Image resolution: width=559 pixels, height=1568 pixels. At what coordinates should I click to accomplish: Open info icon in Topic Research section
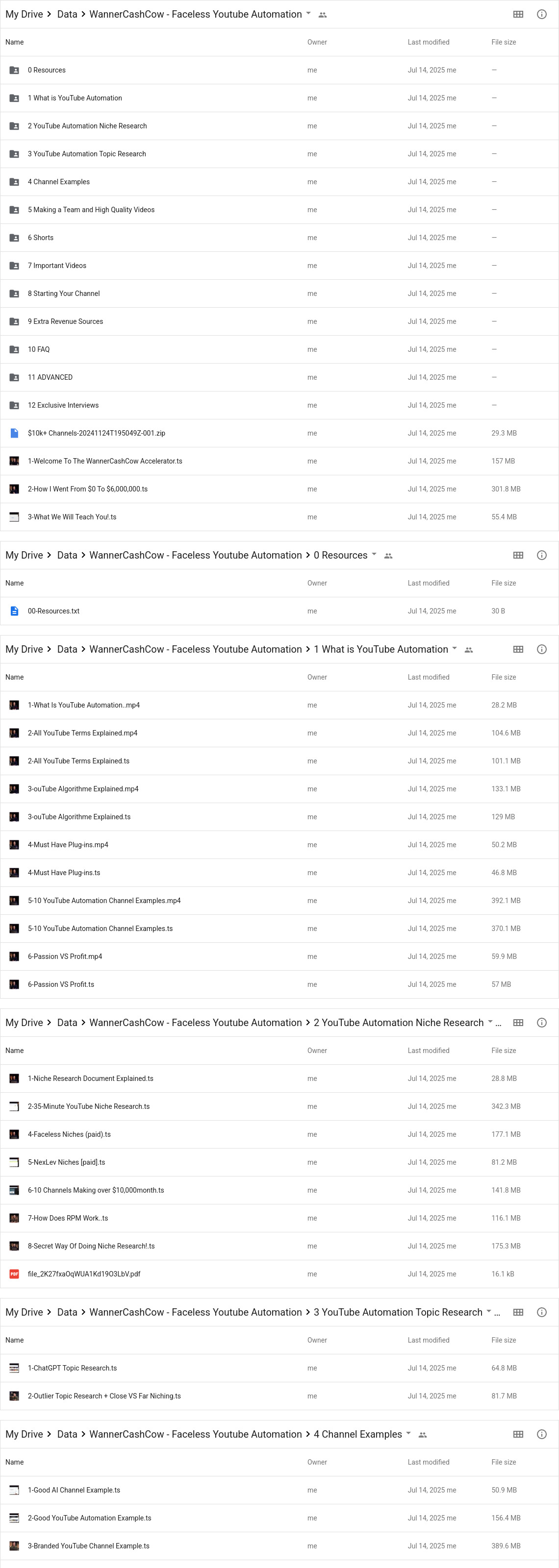coord(541,1312)
